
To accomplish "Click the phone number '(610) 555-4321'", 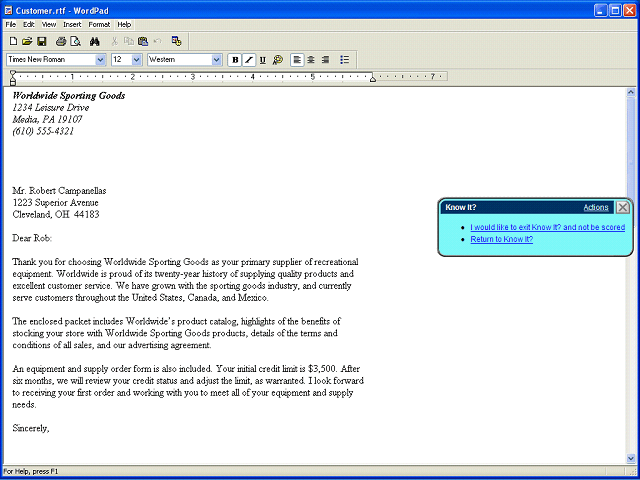I will (x=43, y=131).
